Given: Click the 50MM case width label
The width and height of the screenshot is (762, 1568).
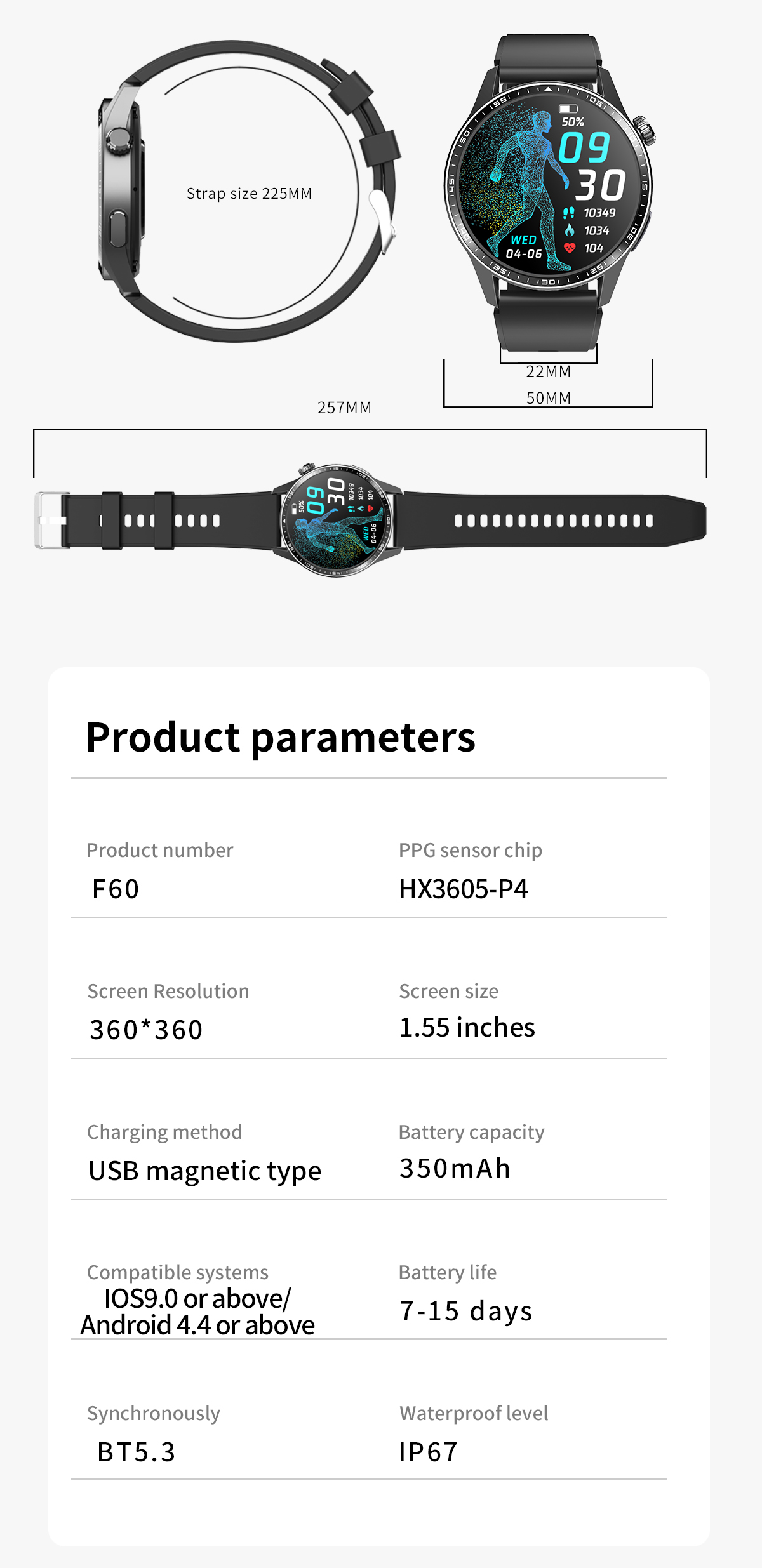Looking at the screenshot, I should tap(548, 398).
